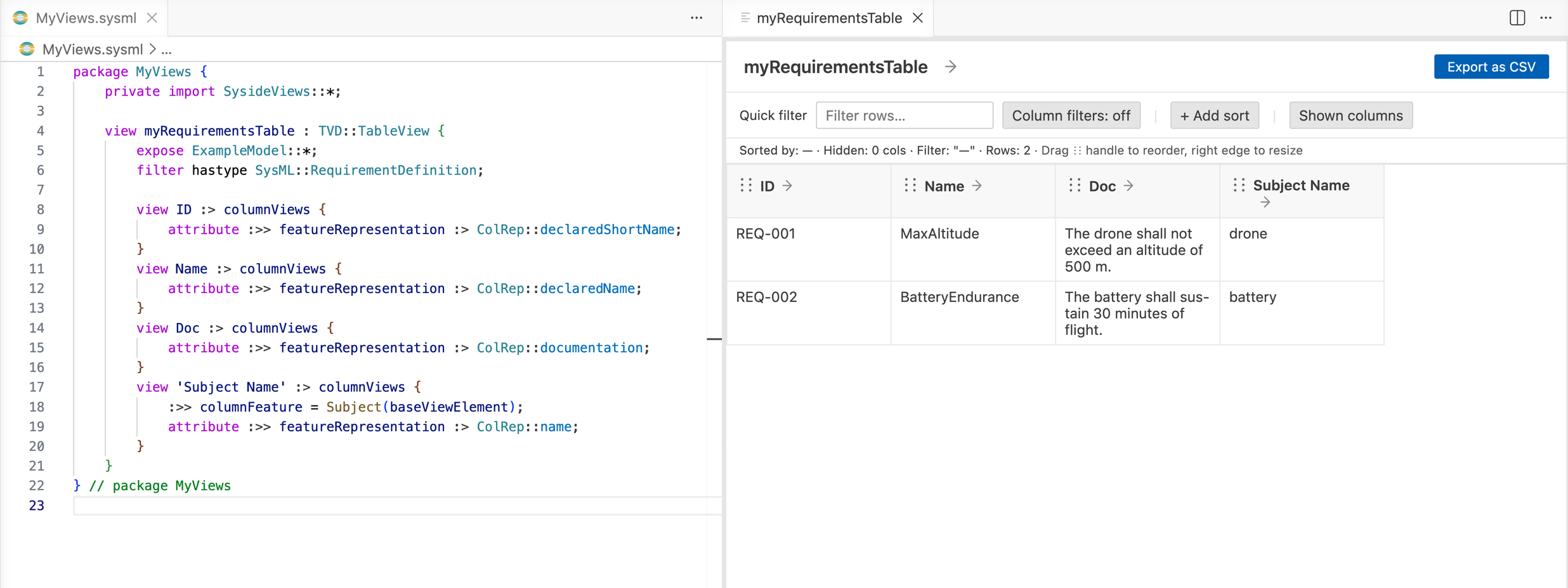Expand the breadcrumb ellipsis item
Screen dimensions: 1568x588
pos(166,49)
